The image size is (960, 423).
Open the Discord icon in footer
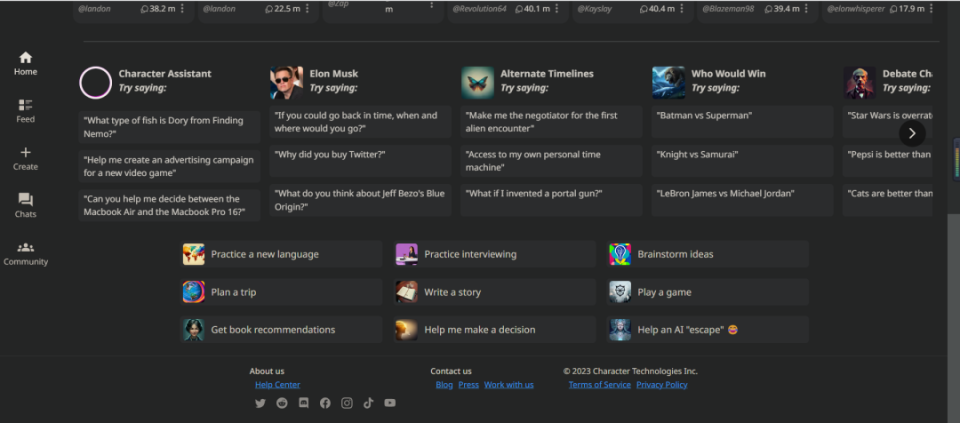click(x=304, y=403)
